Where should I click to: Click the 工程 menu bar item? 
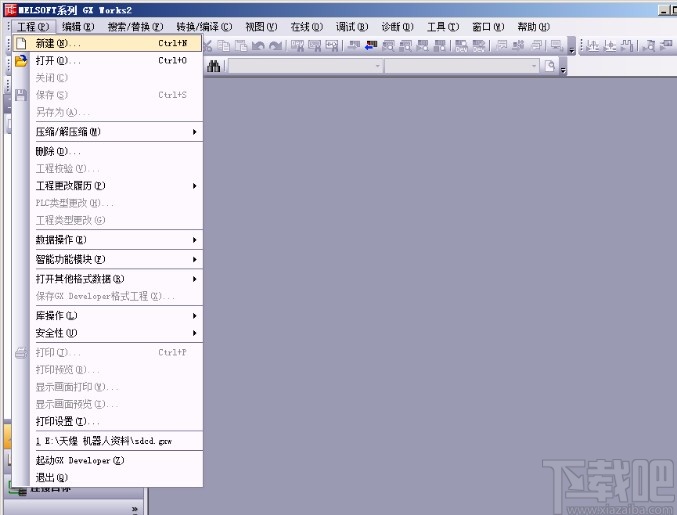coord(33,27)
